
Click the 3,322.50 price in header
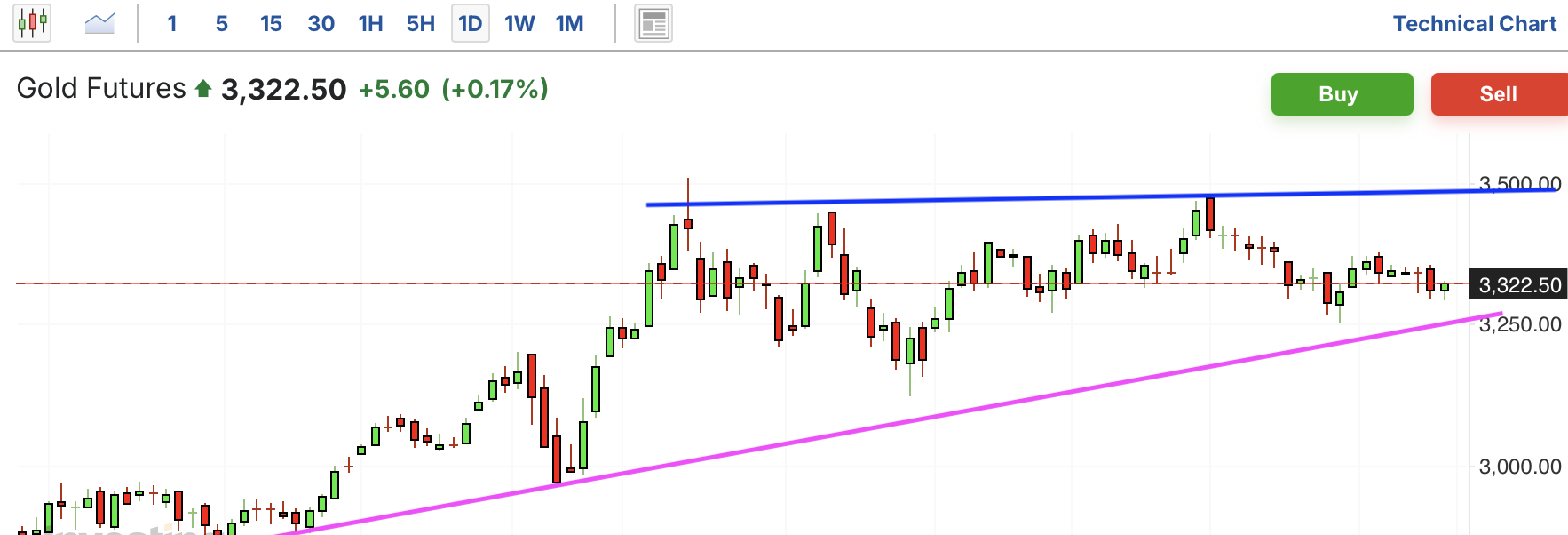[283, 89]
